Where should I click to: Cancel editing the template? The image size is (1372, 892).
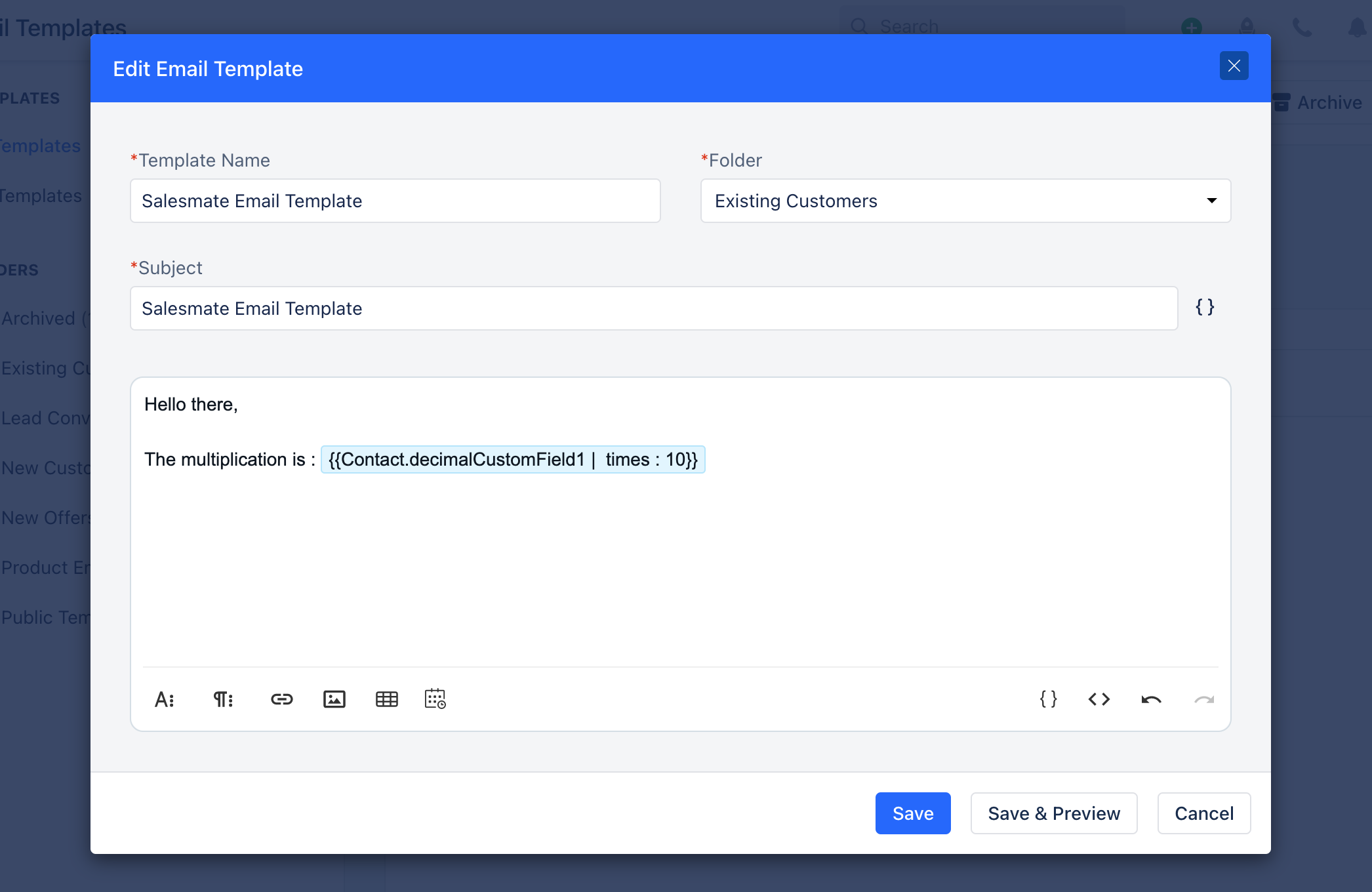1204,813
